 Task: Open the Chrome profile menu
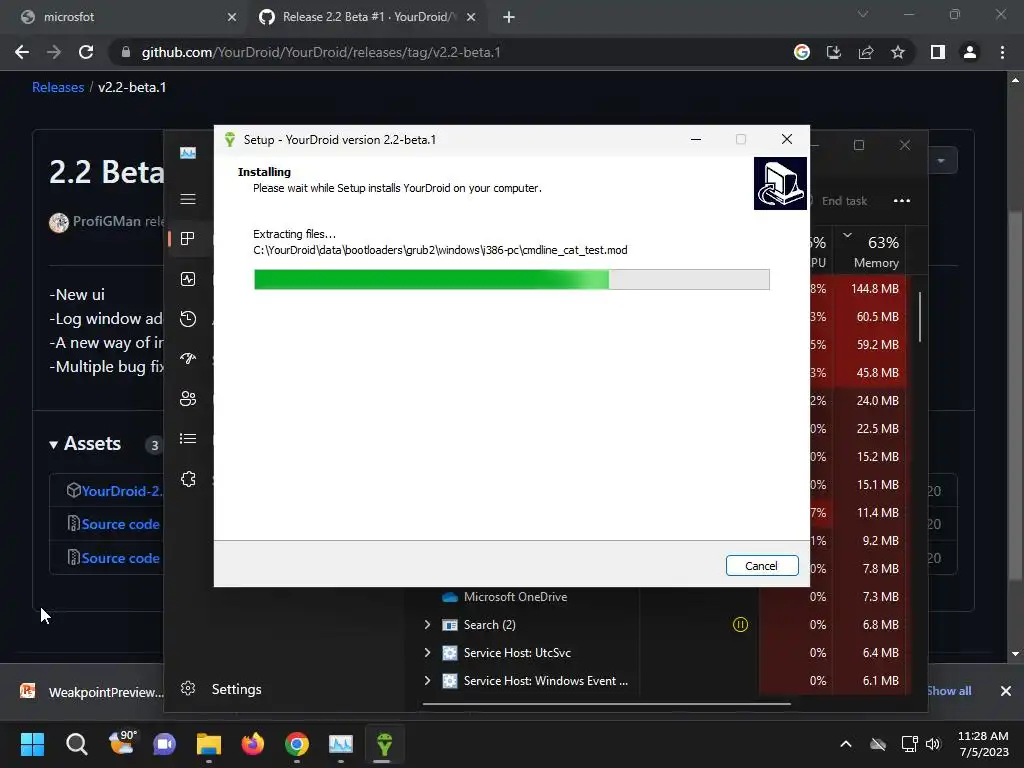[x=970, y=52]
